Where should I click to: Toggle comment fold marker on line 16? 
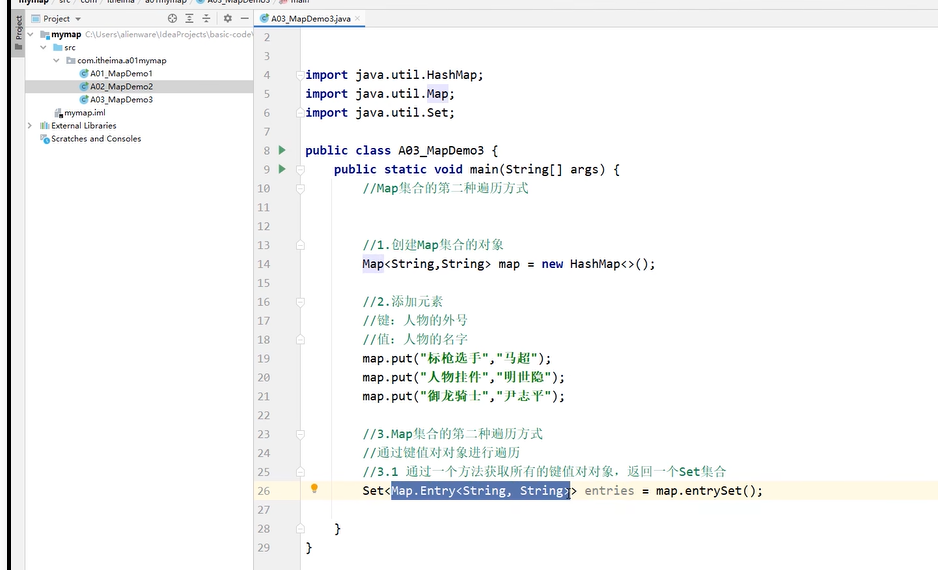(x=300, y=302)
